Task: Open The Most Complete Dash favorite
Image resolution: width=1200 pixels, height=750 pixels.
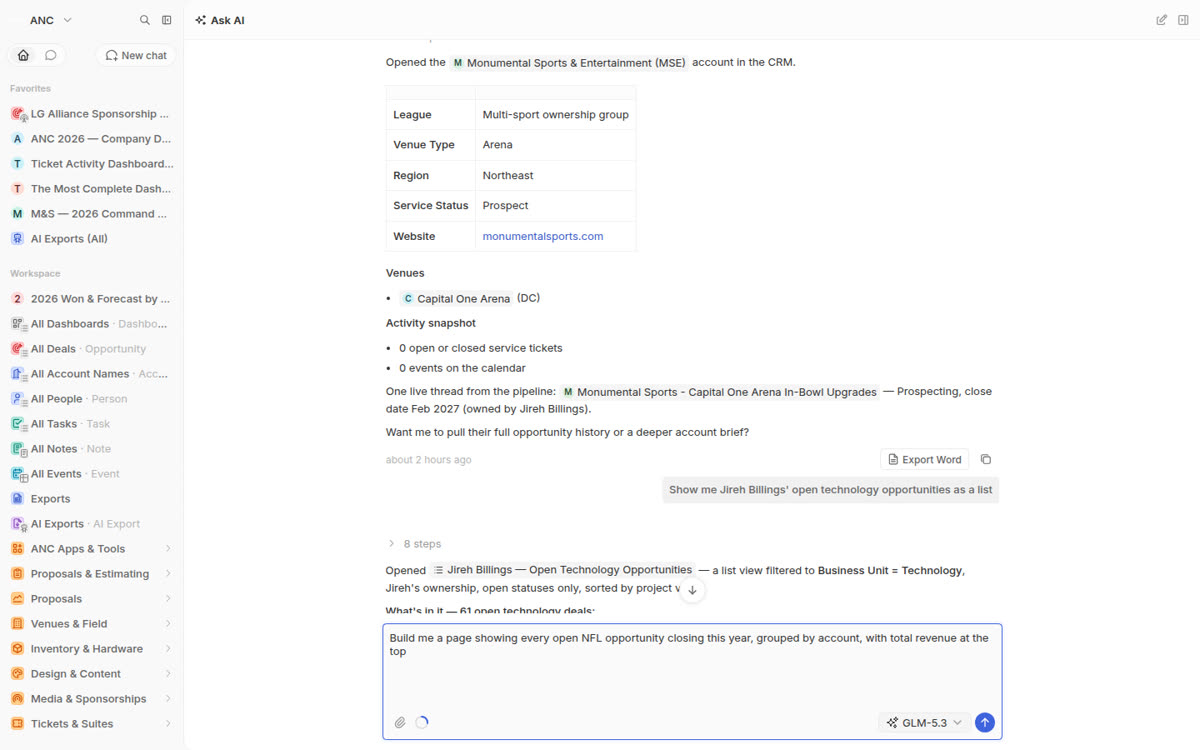Action: pyautogui.click(x=91, y=189)
